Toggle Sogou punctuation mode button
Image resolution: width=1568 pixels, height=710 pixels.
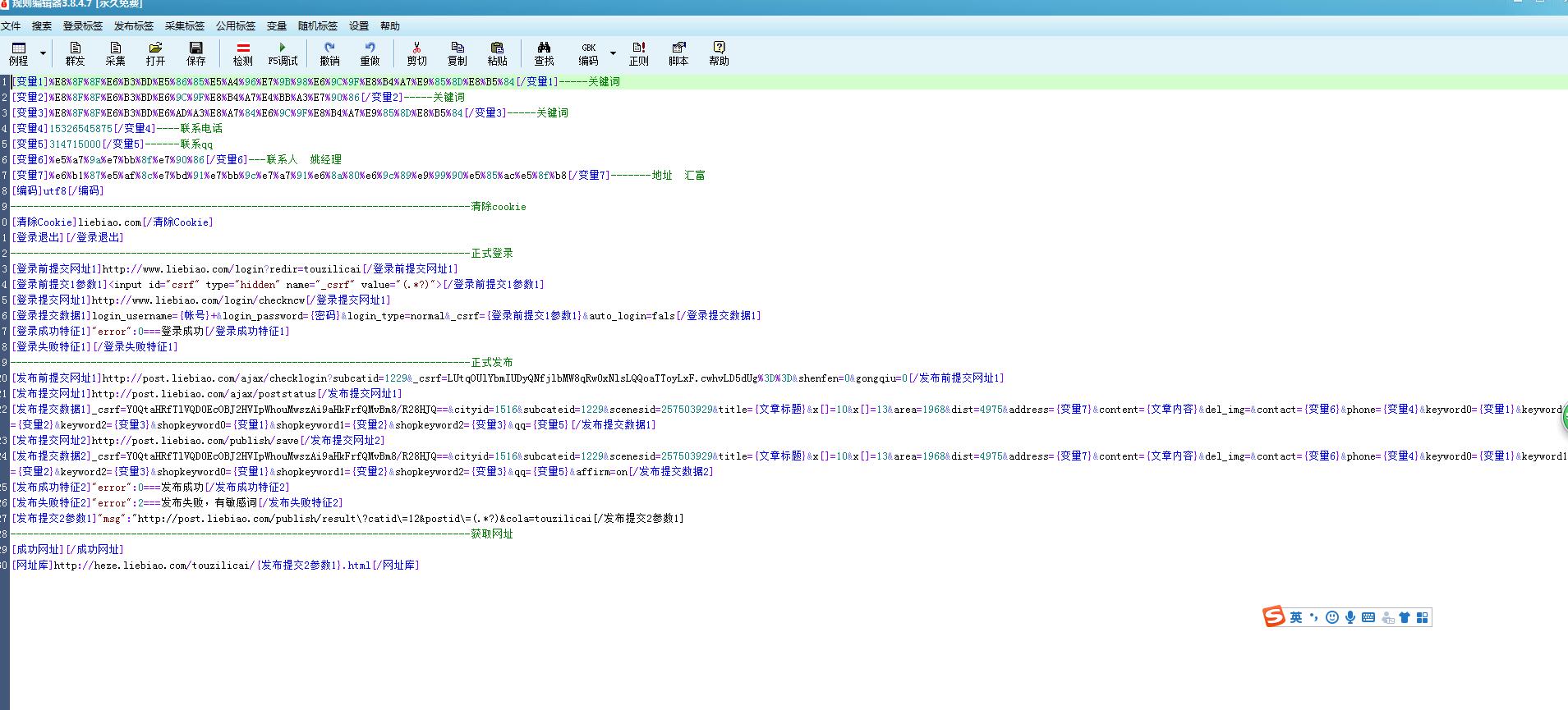1313,617
